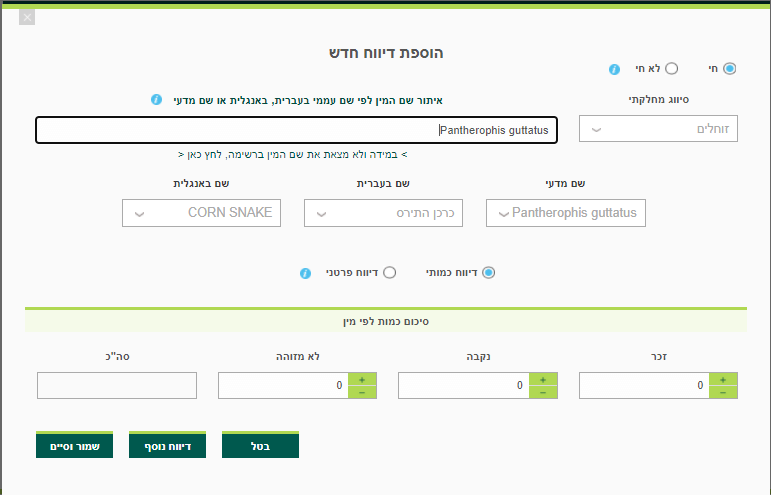The height and width of the screenshot is (495, 771).
Task: Click the לא מזוהה quantity input field
Action: [x=283, y=385]
